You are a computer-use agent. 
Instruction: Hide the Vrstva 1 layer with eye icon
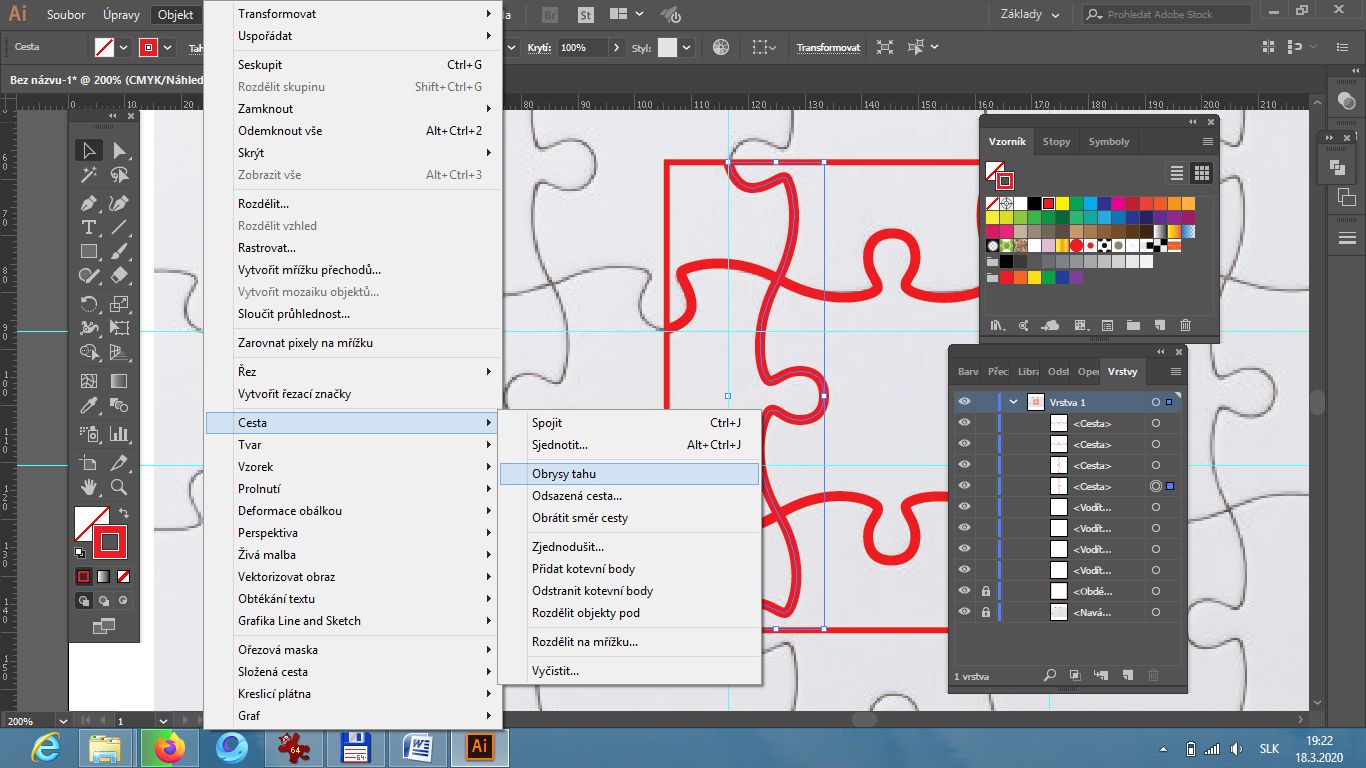pos(964,402)
